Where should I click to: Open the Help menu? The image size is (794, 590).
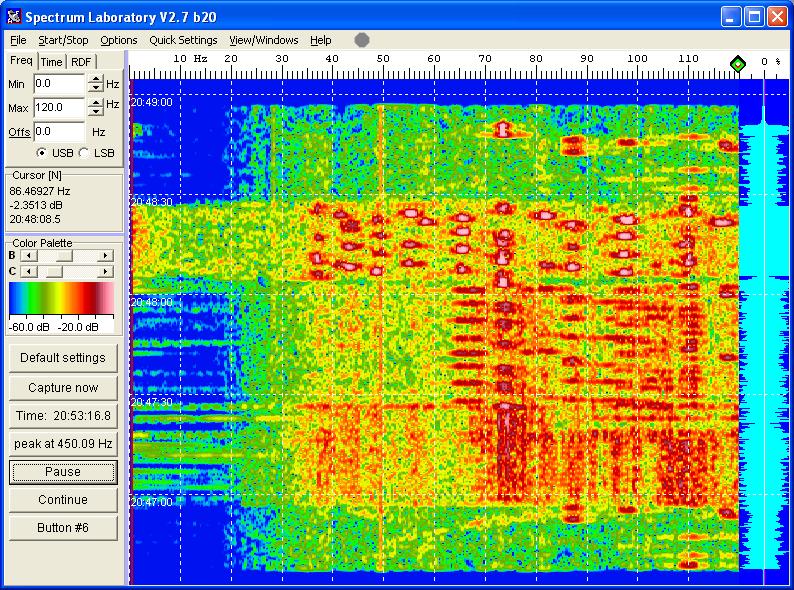[x=321, y=40]
